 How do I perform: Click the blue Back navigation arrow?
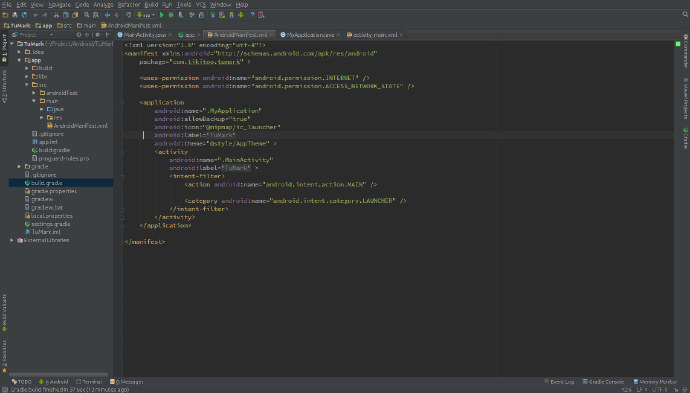107,15
